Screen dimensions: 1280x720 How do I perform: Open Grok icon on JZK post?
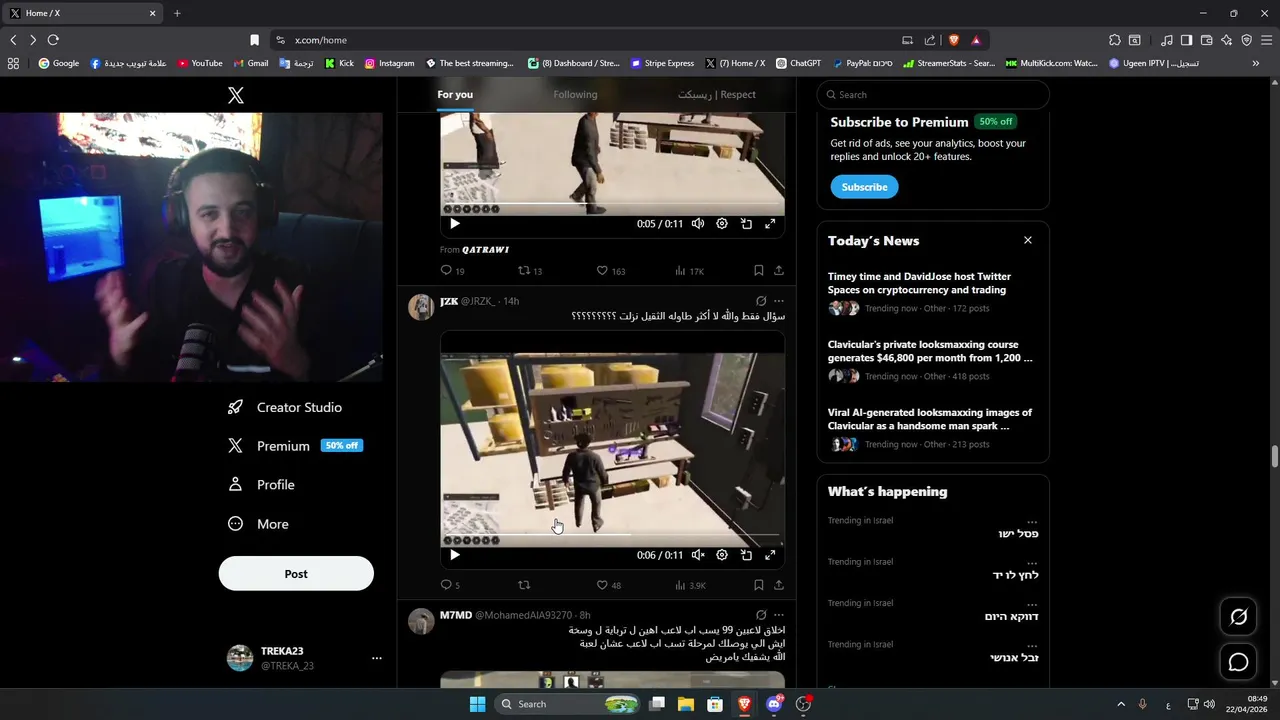[x=761, y=301]
